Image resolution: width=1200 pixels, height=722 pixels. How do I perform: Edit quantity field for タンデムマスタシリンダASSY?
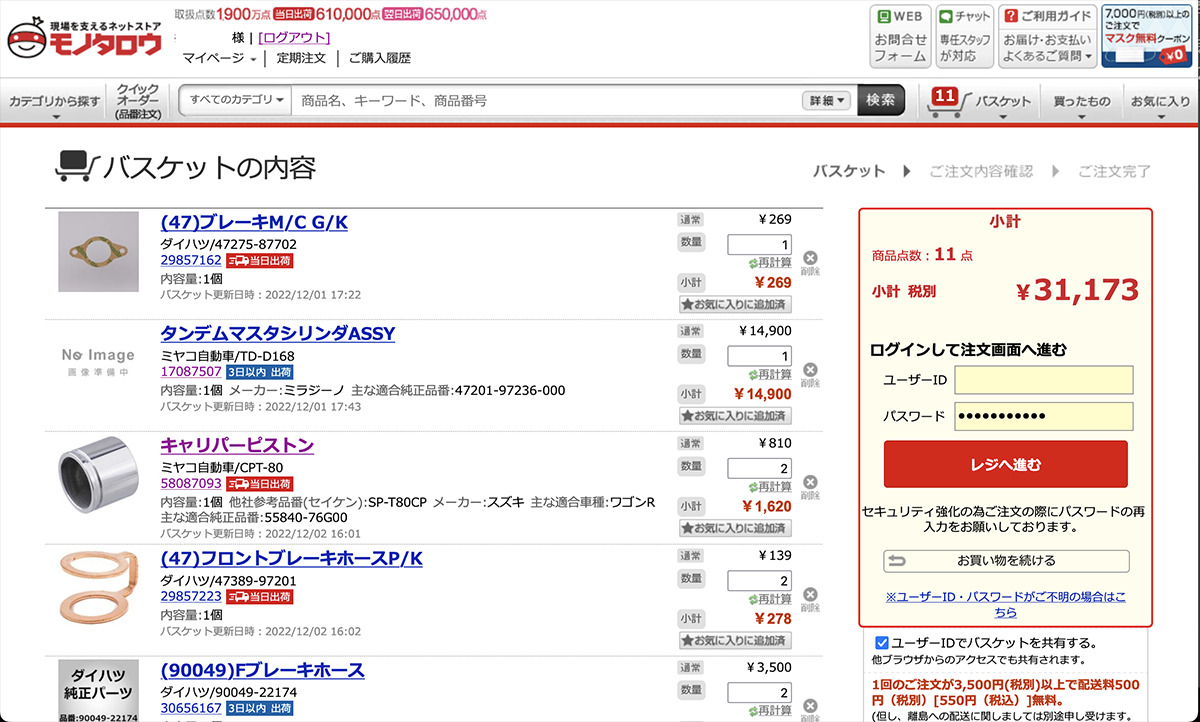(760, 356)
